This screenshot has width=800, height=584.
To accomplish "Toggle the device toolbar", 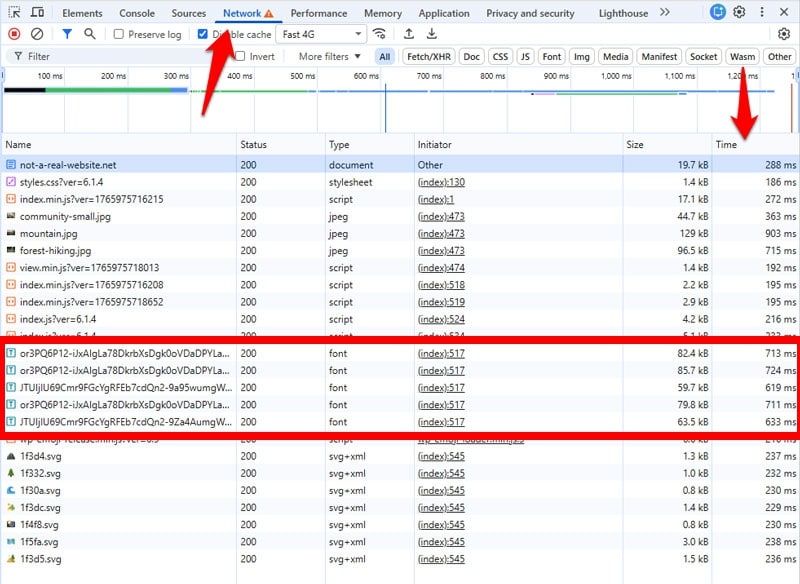I will click(x=39, y=13).
